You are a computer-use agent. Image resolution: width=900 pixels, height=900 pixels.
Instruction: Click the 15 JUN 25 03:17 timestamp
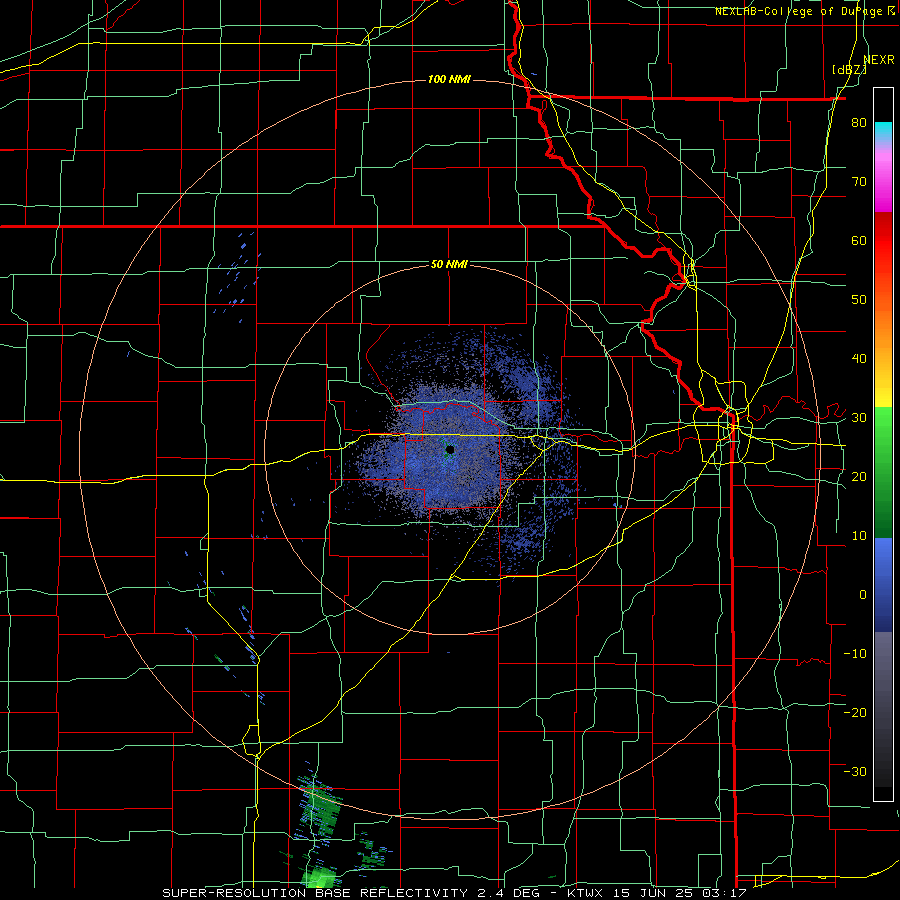pos(679,893)
